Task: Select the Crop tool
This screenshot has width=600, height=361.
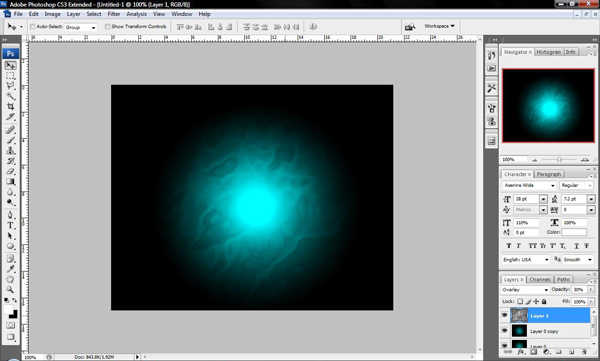Action: tap(10, 106)
